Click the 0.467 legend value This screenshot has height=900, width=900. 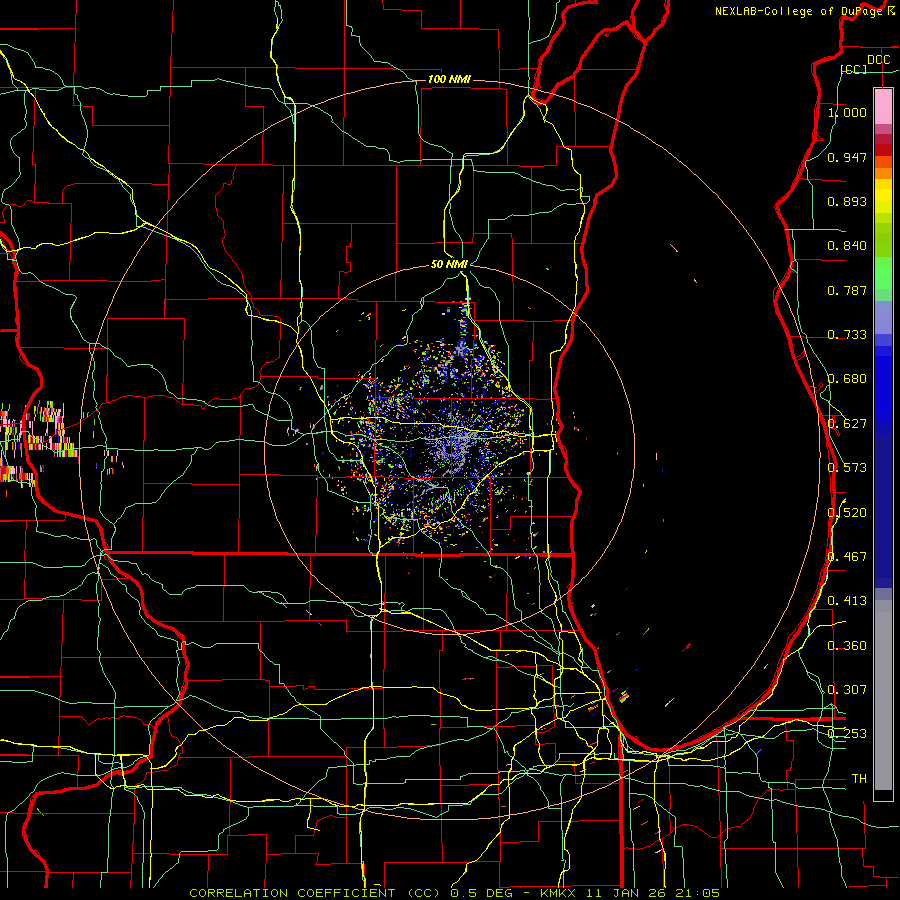click(847, 557)
